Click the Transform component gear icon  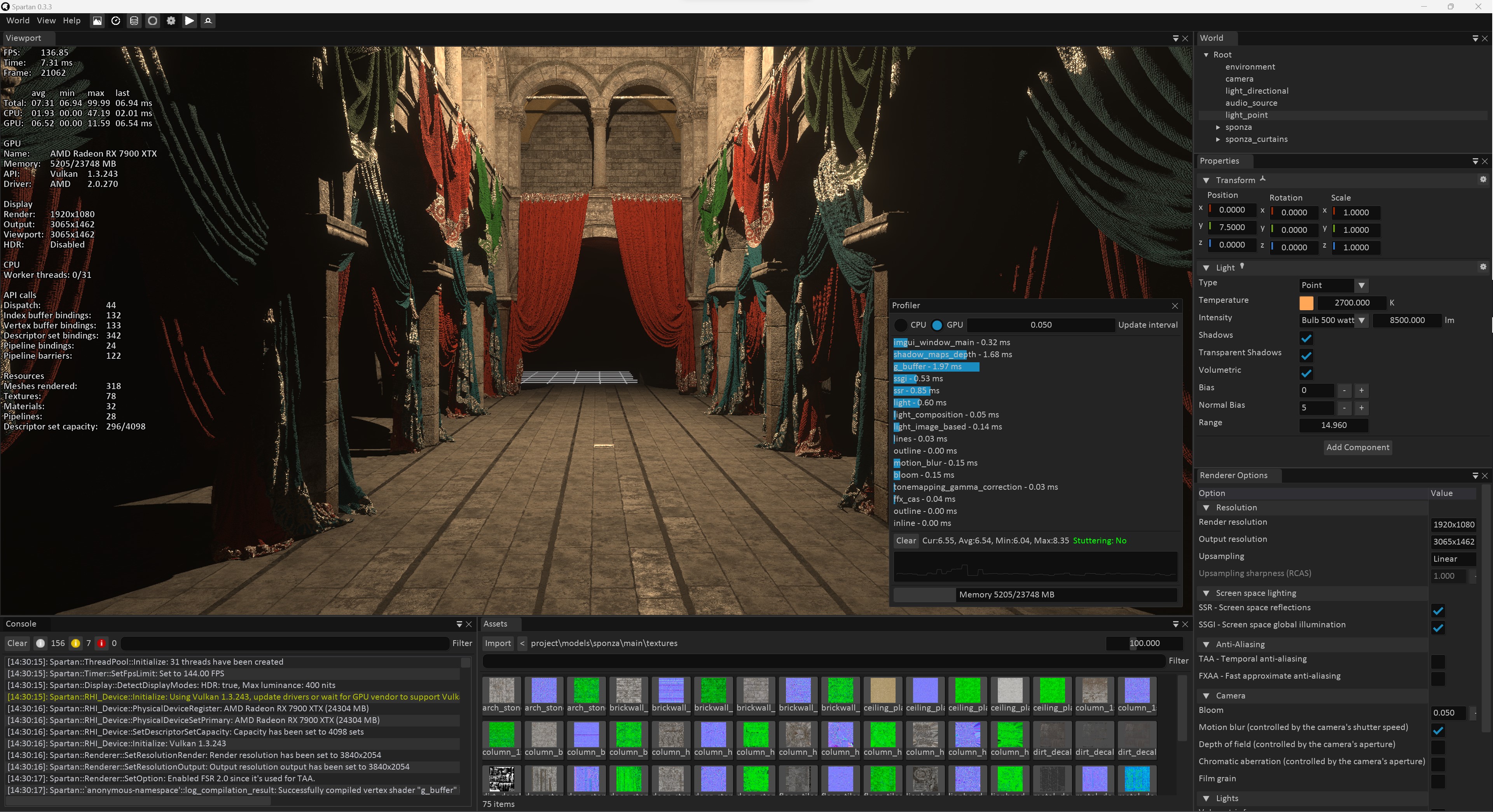(x=1483, y=180)
